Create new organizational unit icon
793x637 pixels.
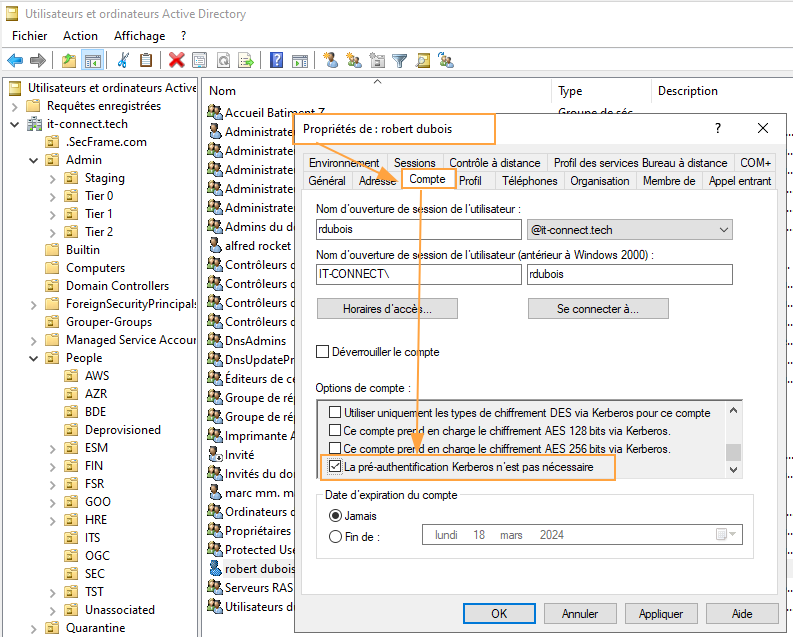point(377,61)
